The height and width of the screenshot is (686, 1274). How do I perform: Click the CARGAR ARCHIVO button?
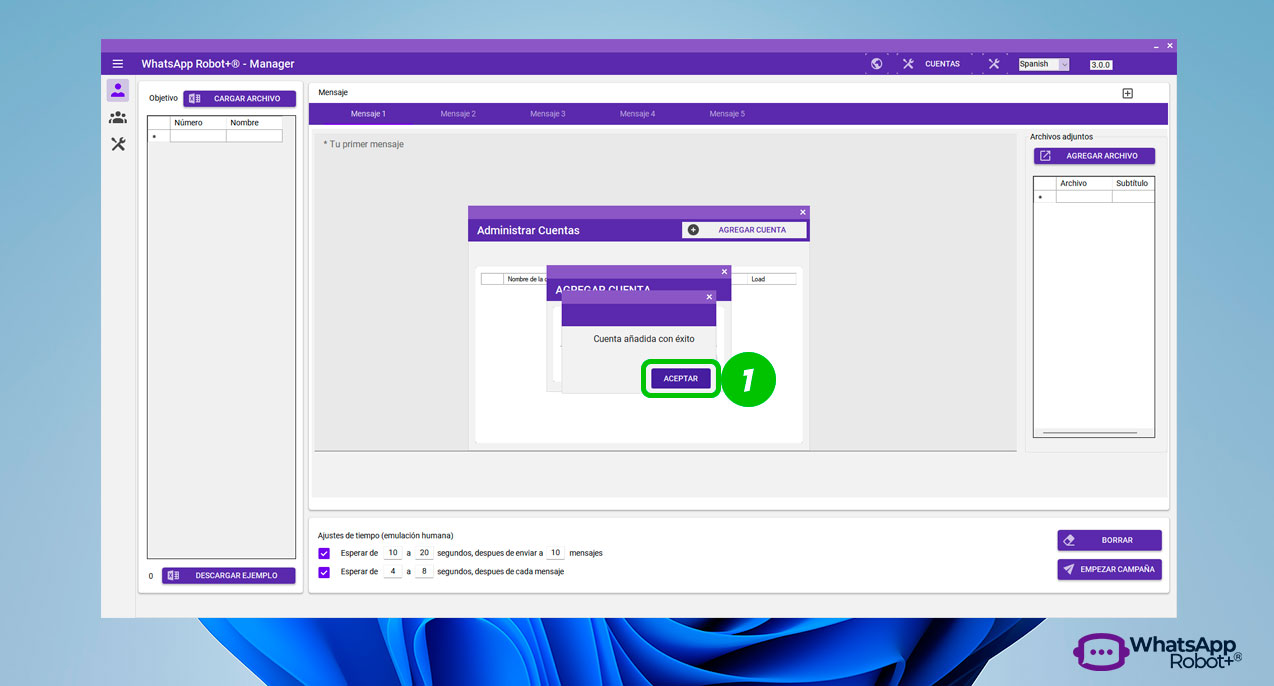(239, 99)
